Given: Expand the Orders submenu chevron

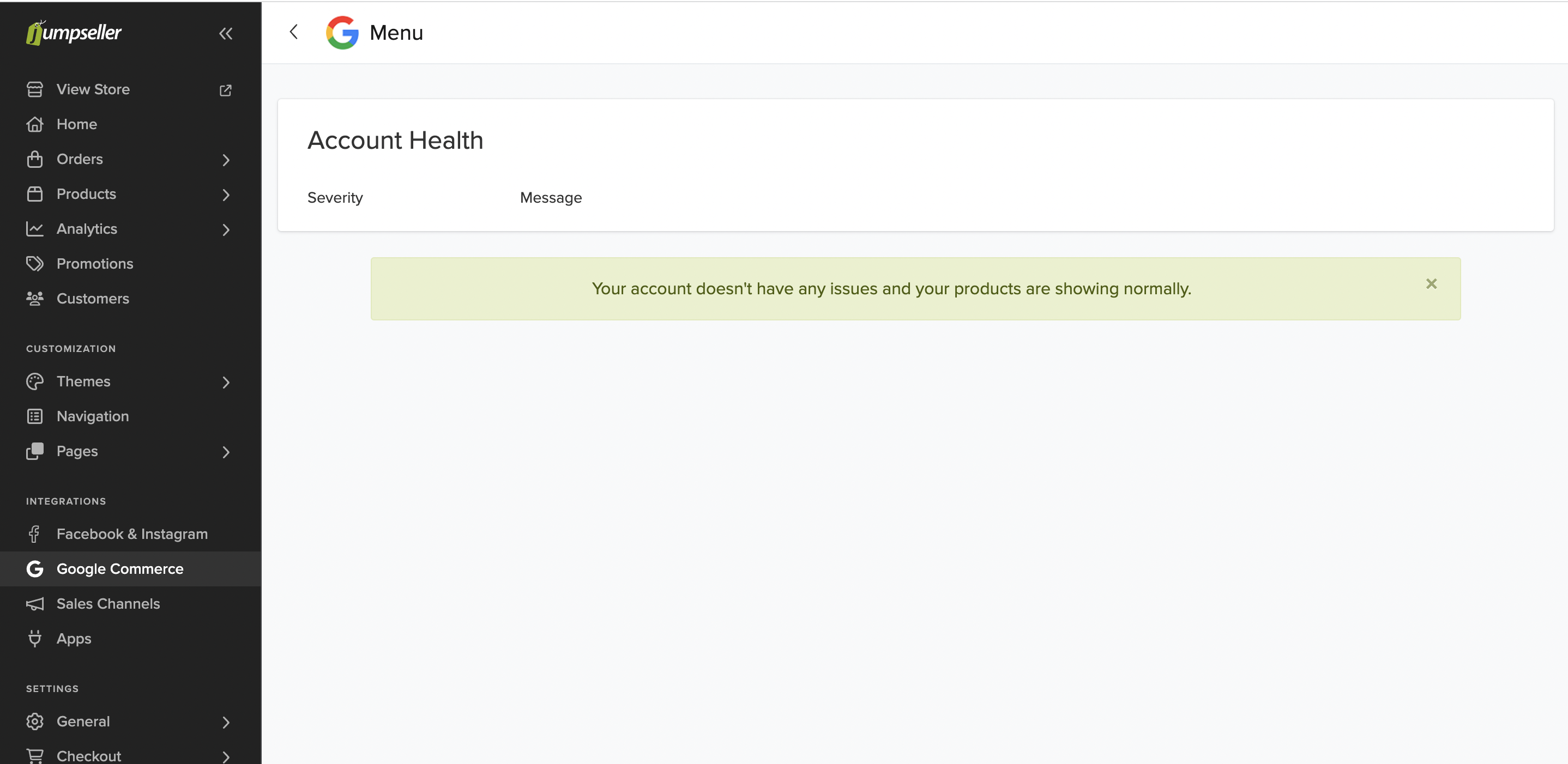Looking at the screenshot, I should [x=226, y=159].
